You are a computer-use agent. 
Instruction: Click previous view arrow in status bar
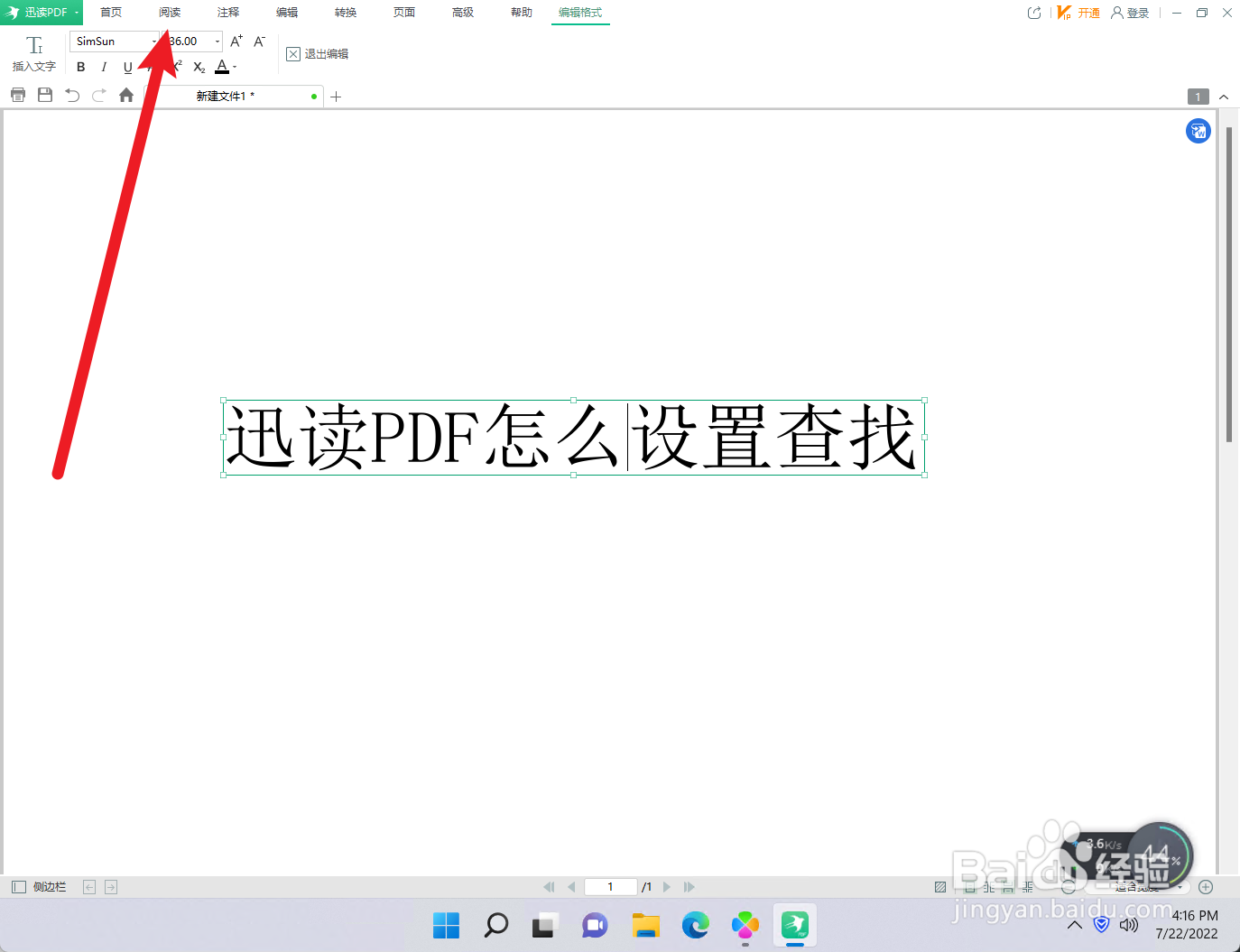point(89,887)
